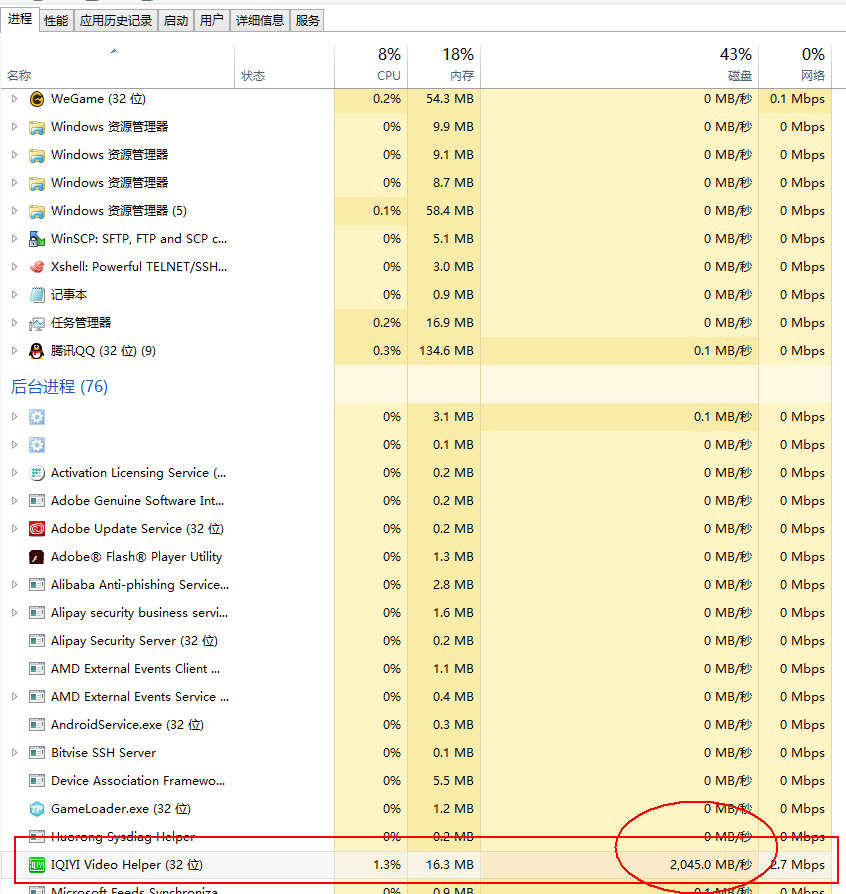Click the 2,045.0 MB/秒 disk value
The image size is (846, 894).
click(x=711, y=865)
